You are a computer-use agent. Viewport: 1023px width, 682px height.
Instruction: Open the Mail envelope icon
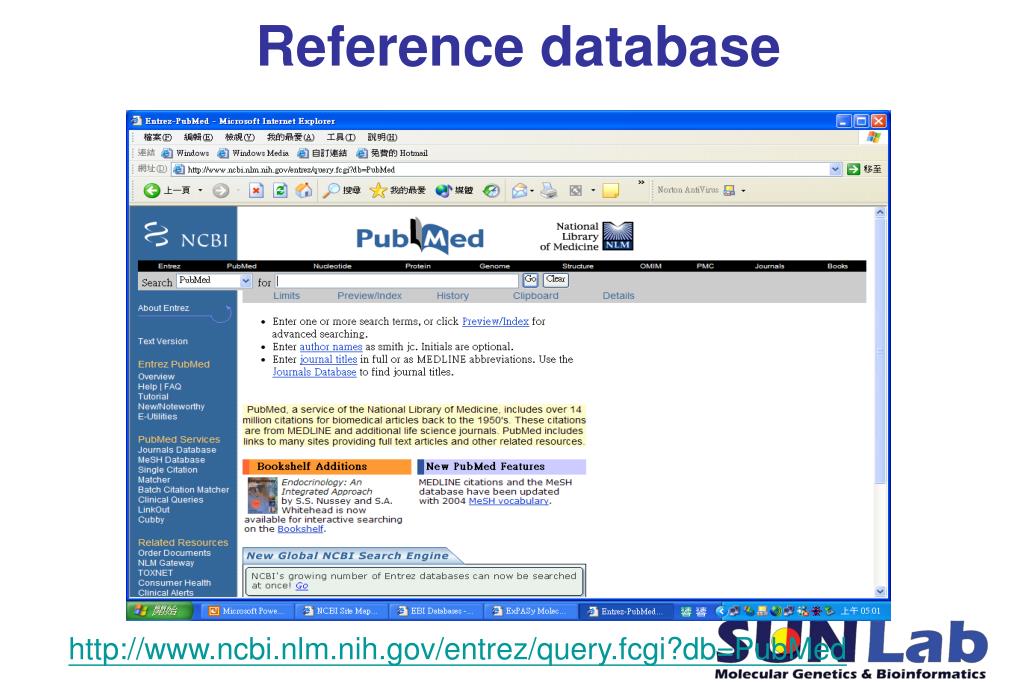pos(519,190)
